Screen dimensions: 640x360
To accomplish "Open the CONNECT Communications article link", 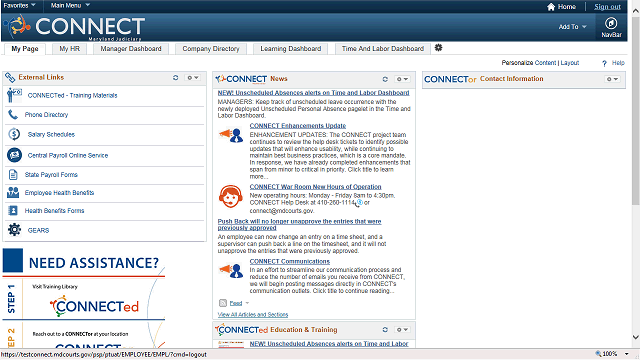I will pyautogui.click(x=290, y=261).
